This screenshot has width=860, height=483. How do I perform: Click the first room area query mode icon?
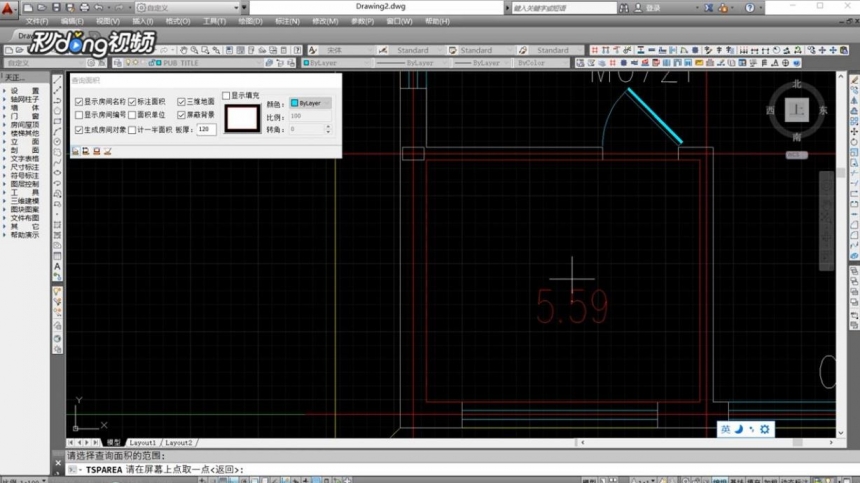(x=76, y=151)
